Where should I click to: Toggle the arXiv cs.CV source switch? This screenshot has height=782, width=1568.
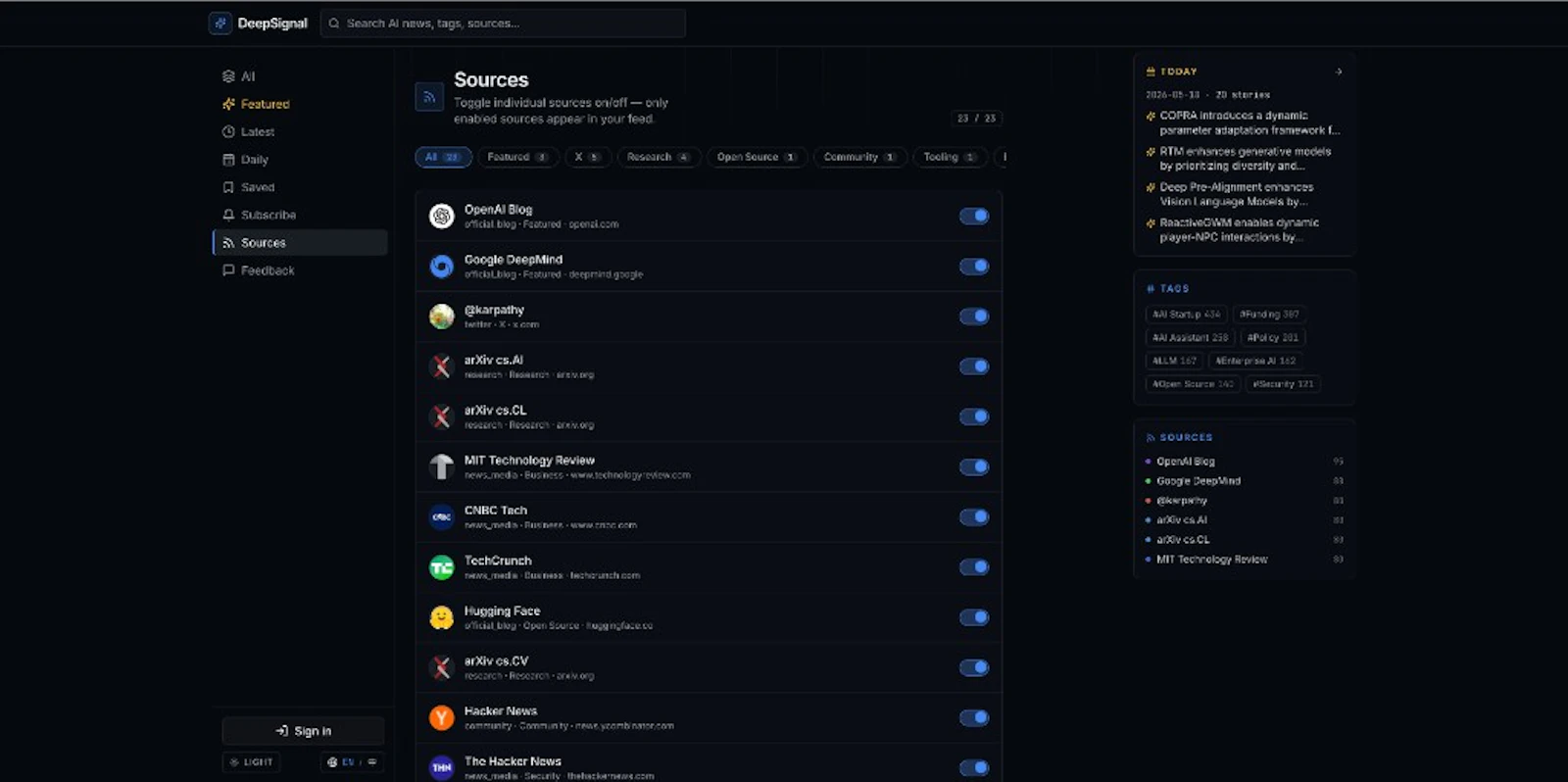[974, 667]
